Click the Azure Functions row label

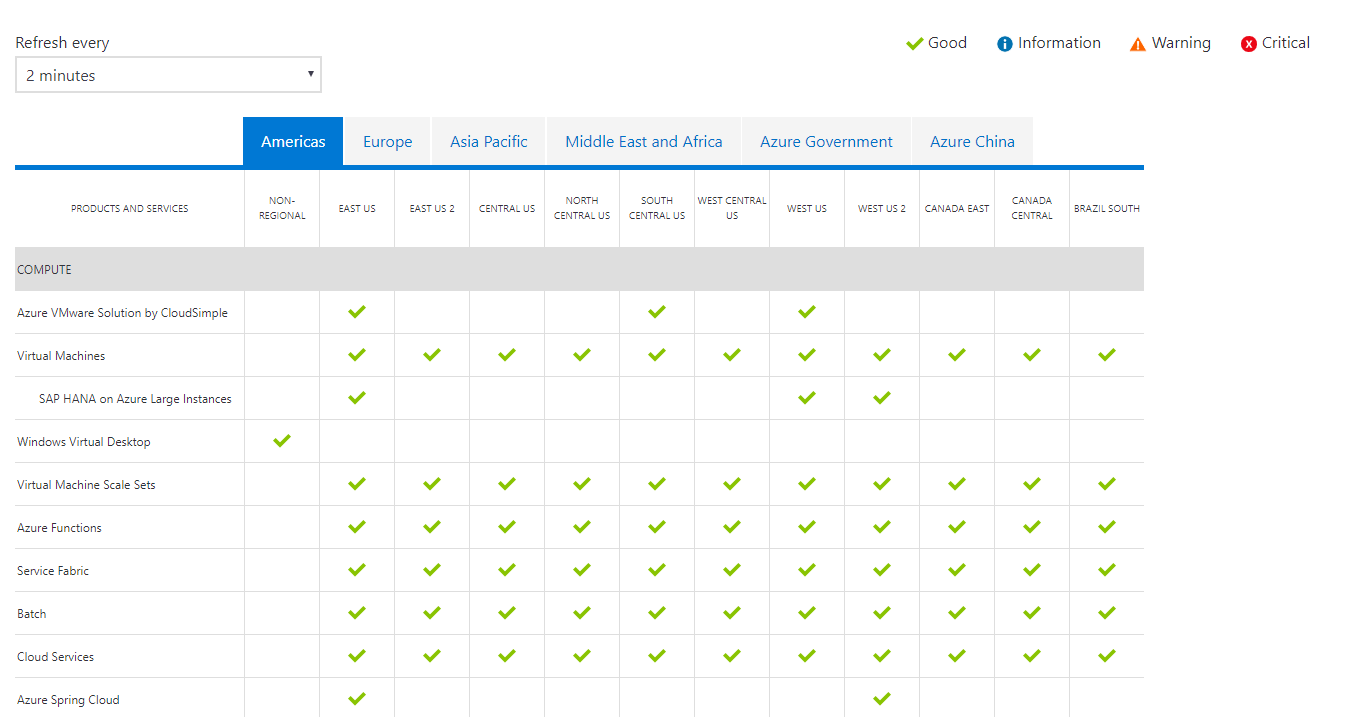tap(60, 528)
